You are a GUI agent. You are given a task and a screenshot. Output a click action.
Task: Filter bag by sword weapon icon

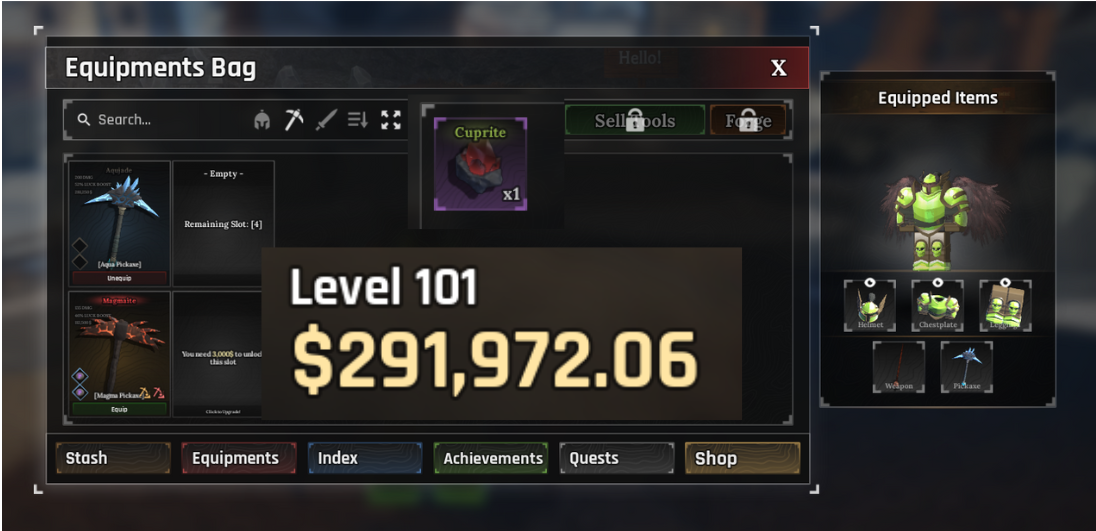pyautogui.click(x=326, y=120)
